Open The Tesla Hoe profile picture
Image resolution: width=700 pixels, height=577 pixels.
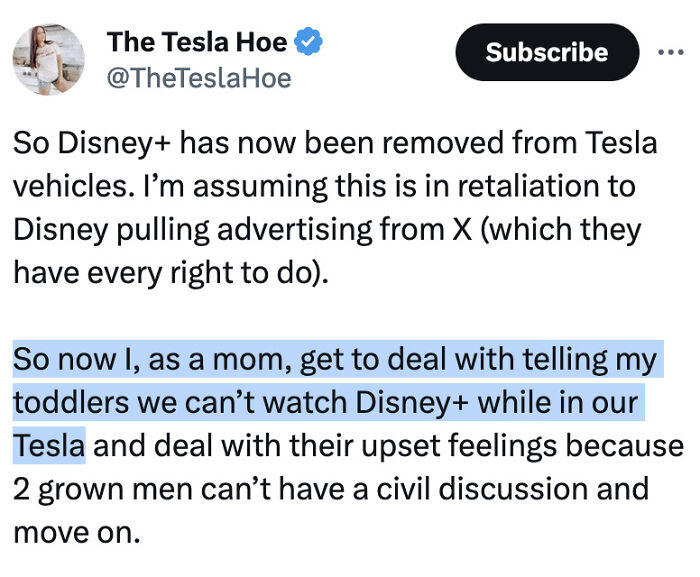[48, 59]
